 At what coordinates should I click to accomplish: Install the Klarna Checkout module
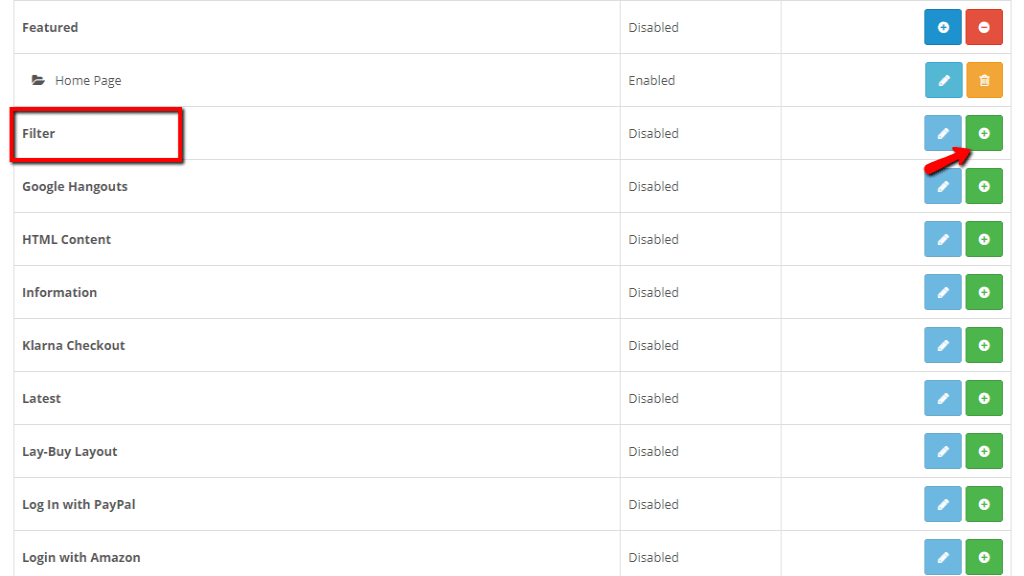984,346
